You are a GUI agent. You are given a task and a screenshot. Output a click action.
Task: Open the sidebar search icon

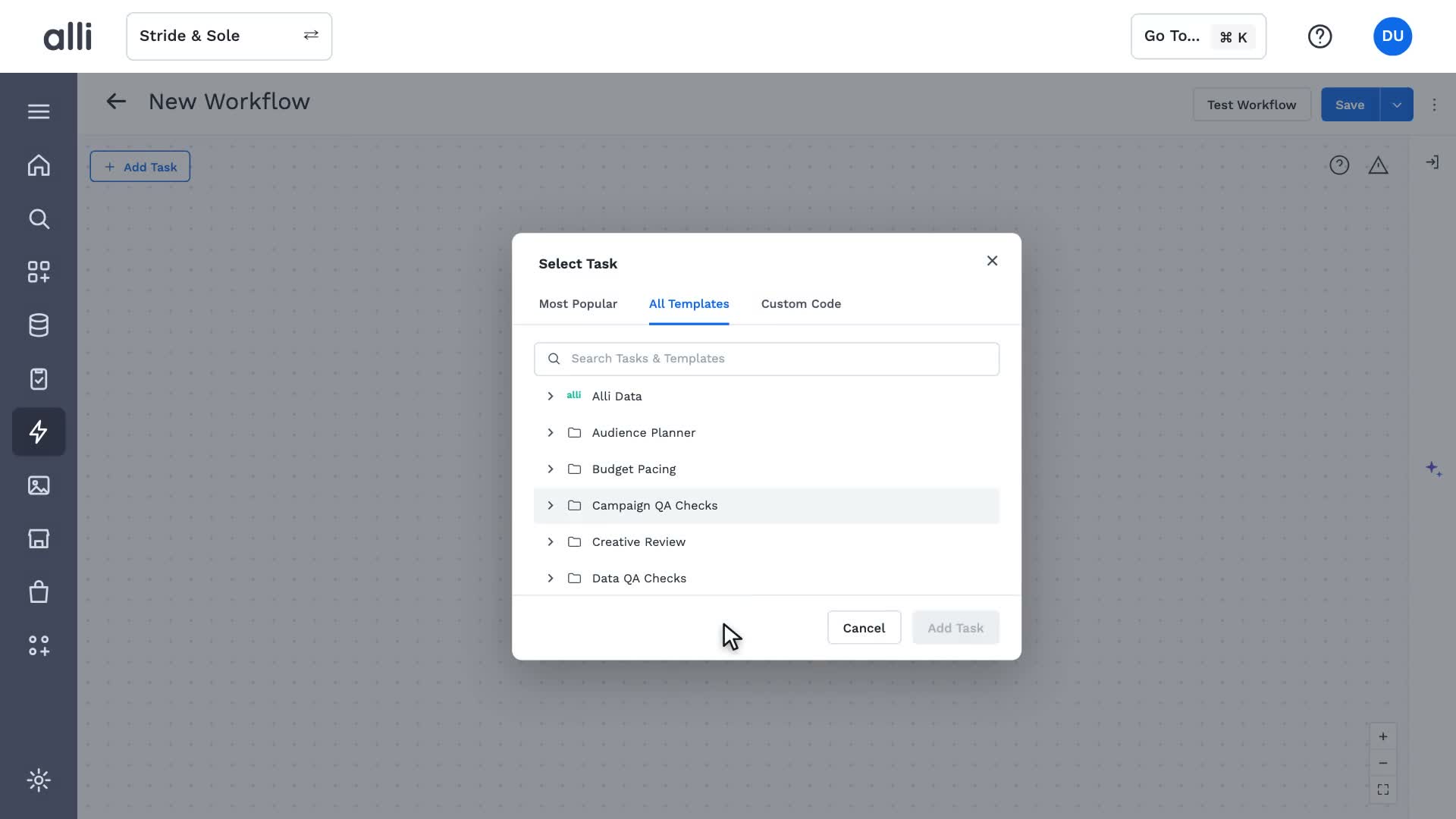click(x=39, y=219)
